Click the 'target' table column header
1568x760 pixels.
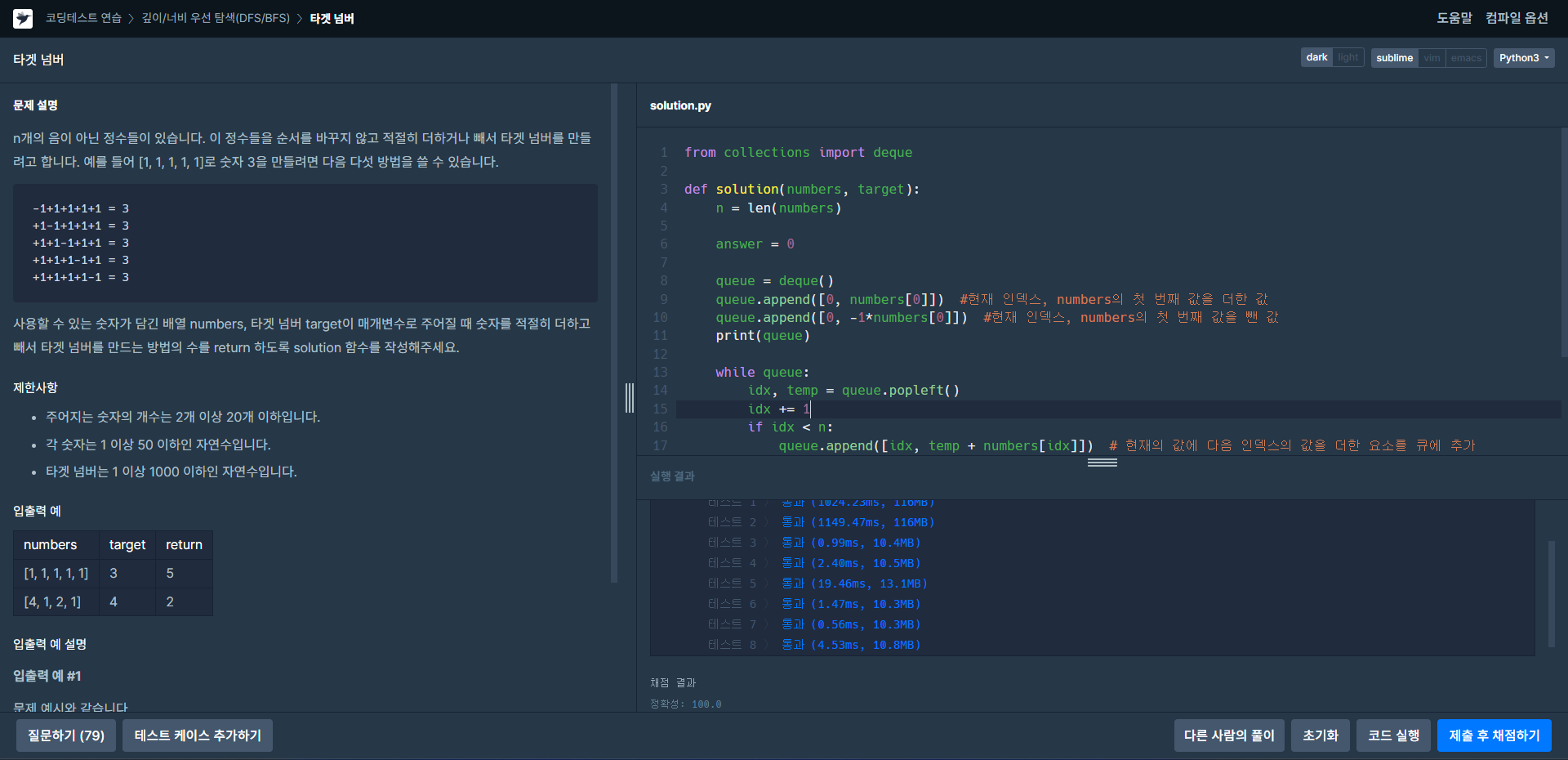(127, 545)
